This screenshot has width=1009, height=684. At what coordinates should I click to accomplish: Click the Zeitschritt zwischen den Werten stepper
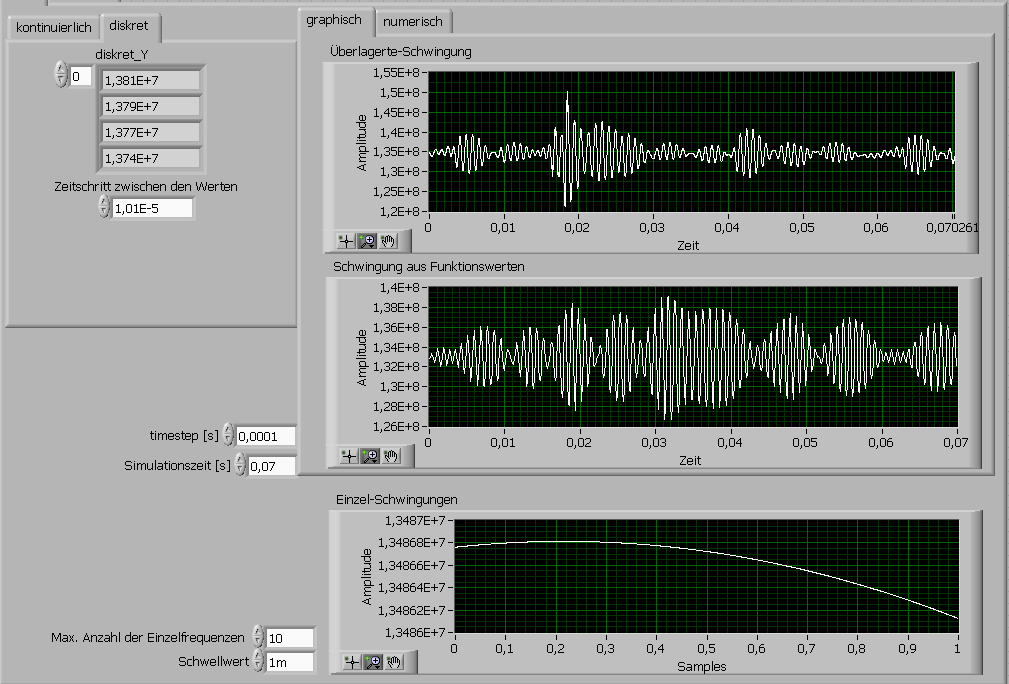coord(104,207)
